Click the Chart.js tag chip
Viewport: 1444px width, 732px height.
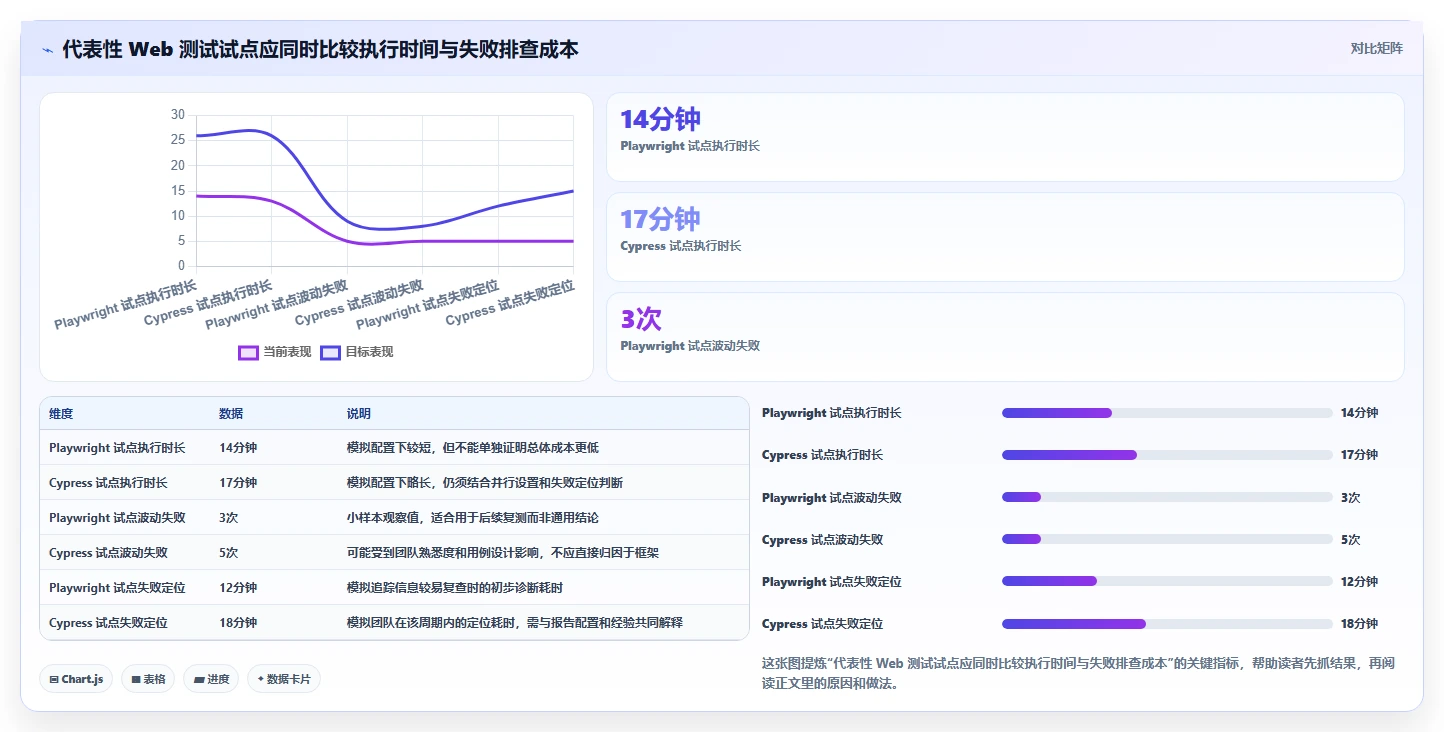pos(77,679)
